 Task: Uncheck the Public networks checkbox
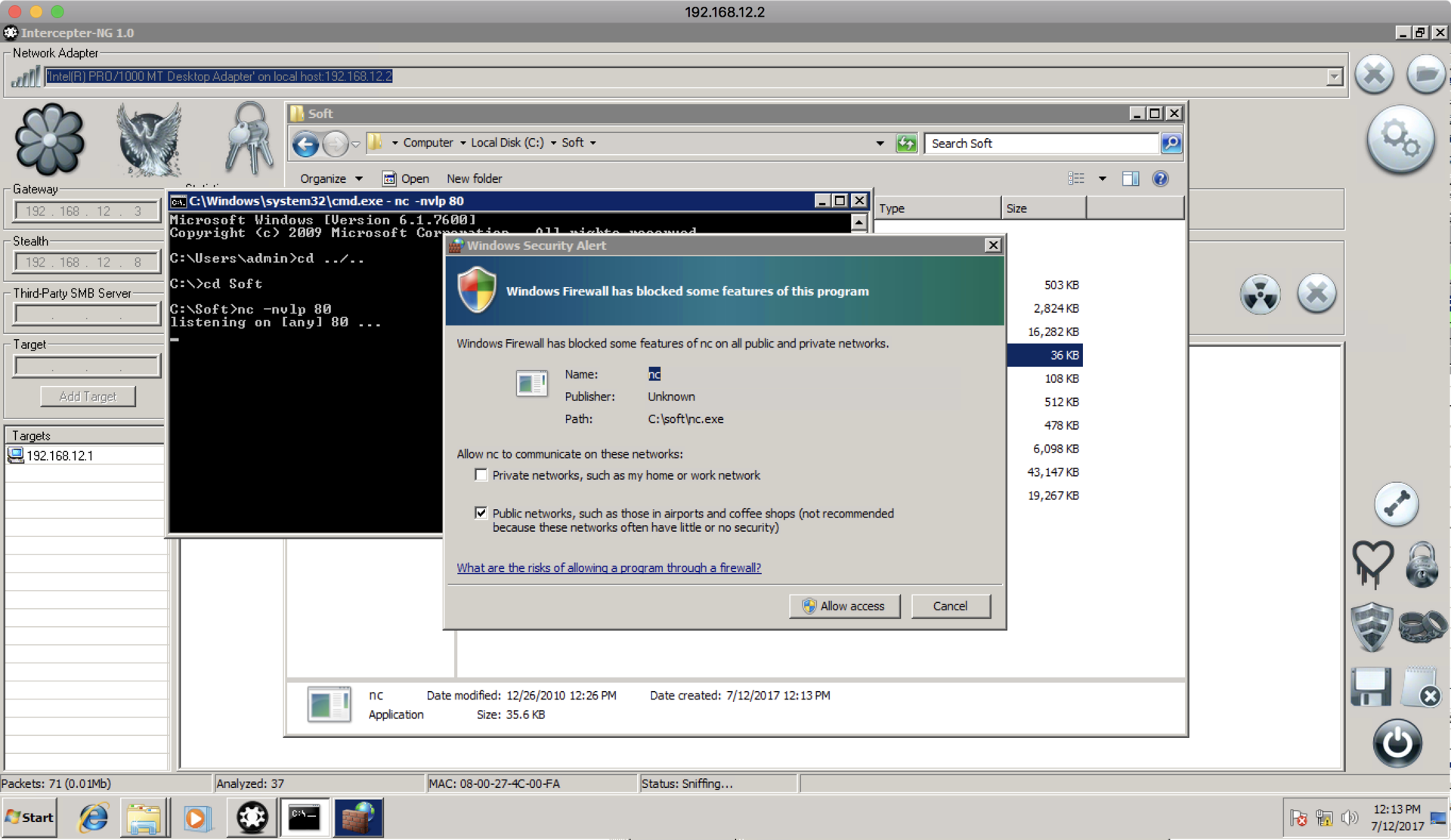[481, 513]
